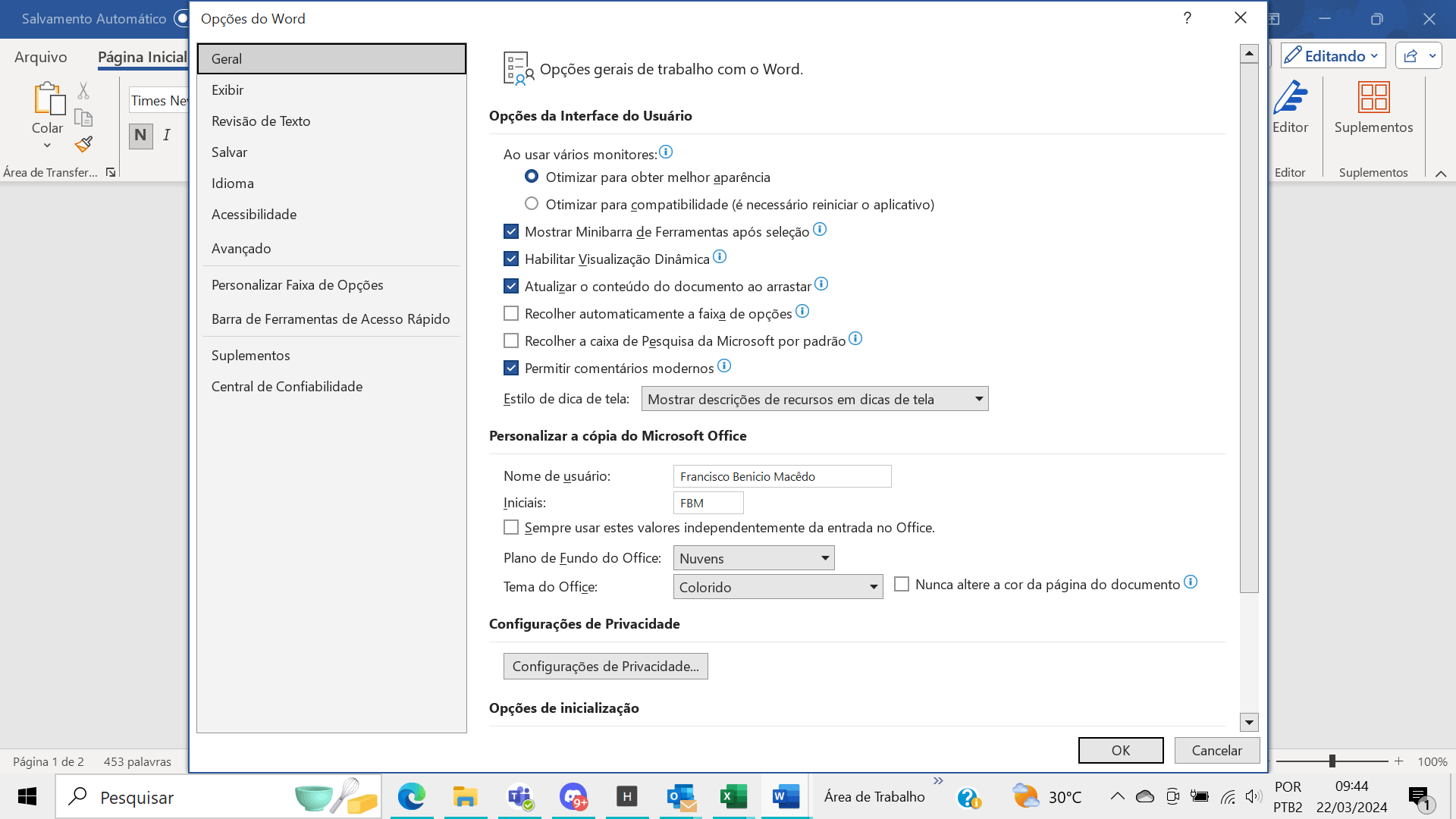1456x819 pixels.
Task: Click info icon next to Permitir comentários modernos
Action: coord(724,366)
